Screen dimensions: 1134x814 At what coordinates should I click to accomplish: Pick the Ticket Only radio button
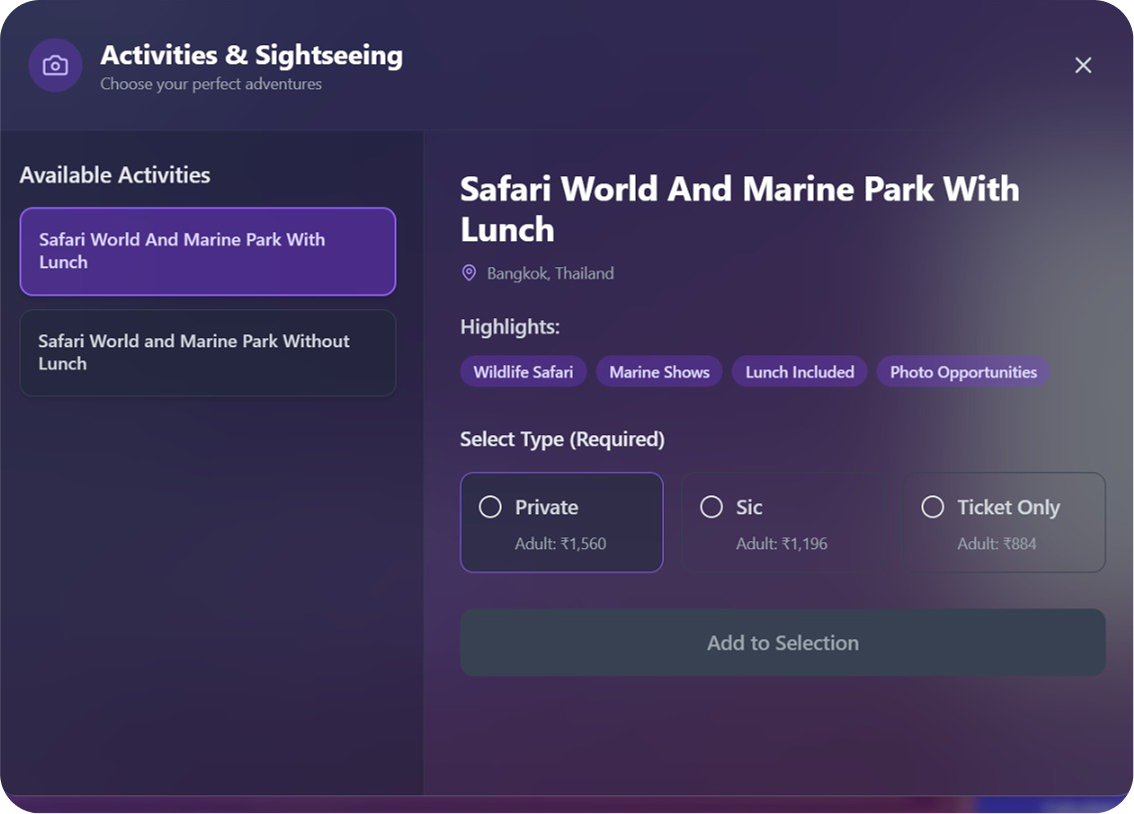coord(932,507)
